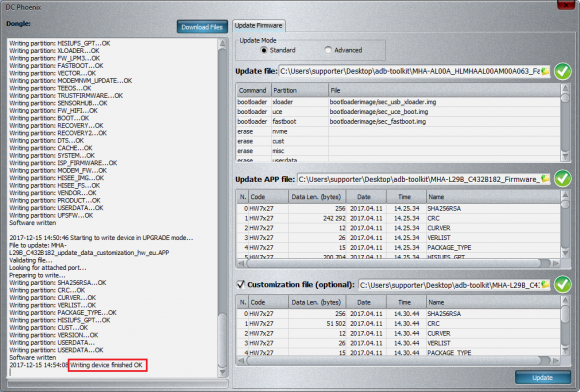The height and width of the screenshot is (392, 580).
Task: Click horizontal scrollbar of Customization table
Action: pos(398,360)
